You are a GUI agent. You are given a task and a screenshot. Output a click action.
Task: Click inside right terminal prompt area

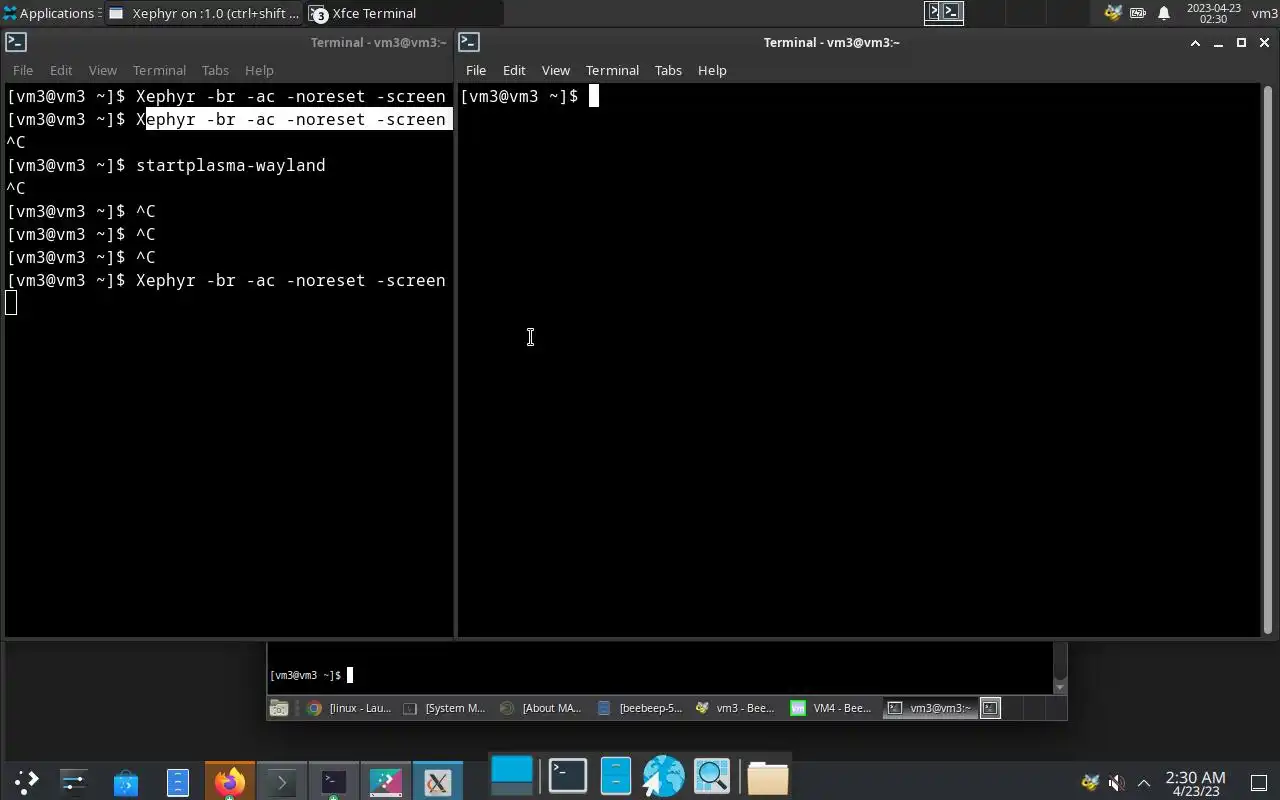(x=860, y=360)
